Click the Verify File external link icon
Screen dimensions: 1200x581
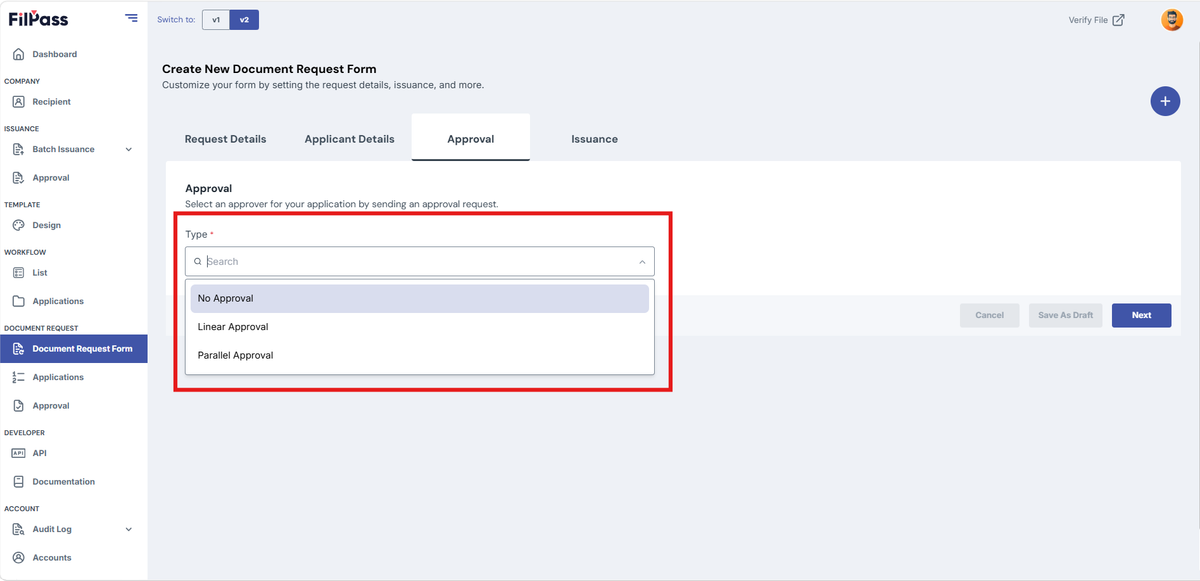tap(1118, 20)
